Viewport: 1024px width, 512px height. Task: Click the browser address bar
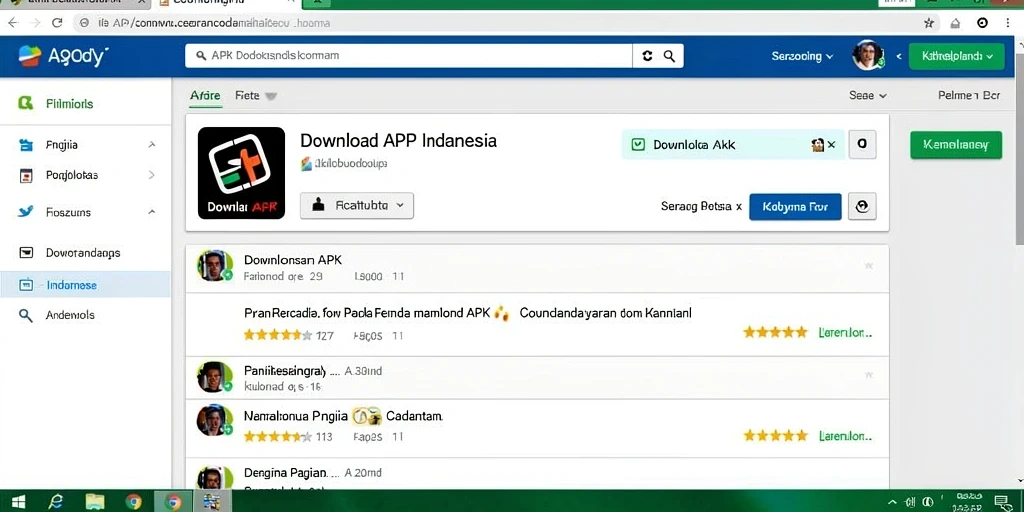pos(496,23)
